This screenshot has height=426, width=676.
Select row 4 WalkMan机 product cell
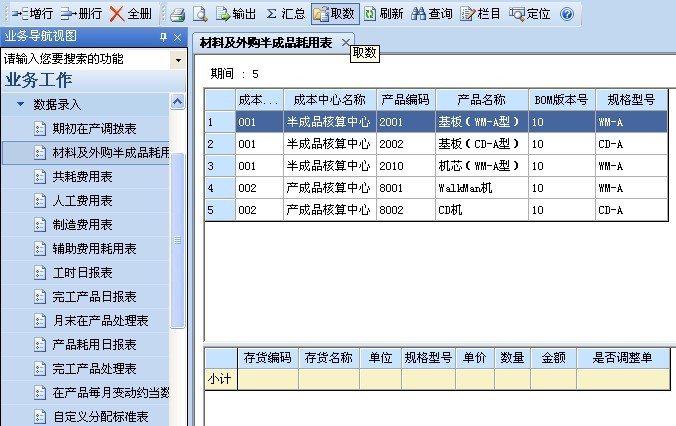[482, 188]
